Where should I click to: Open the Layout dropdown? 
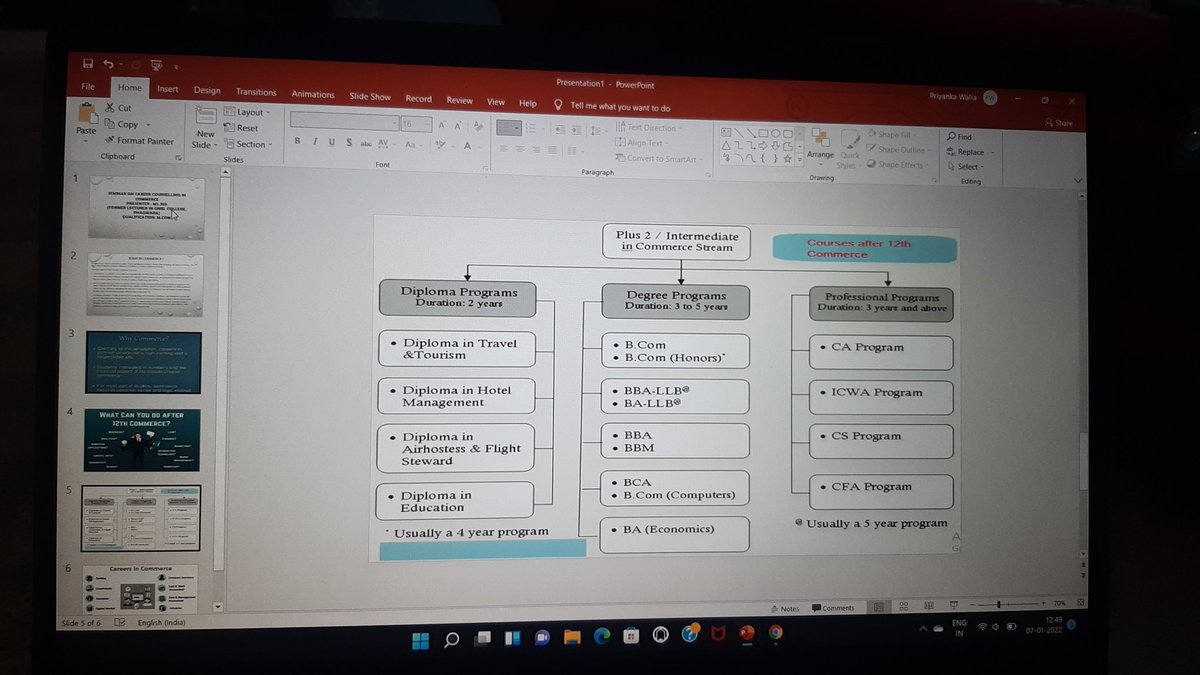[245, 112]
